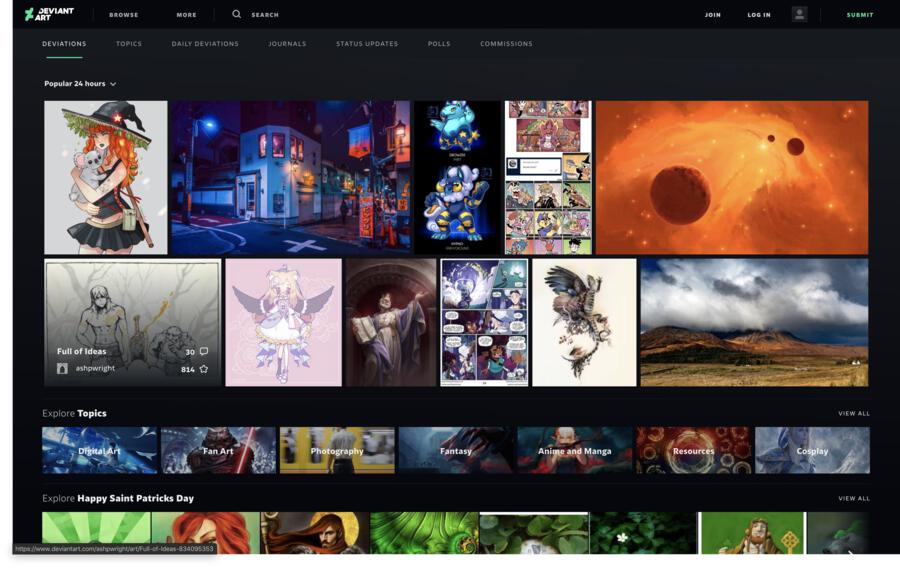Viewport: 900px width, 569px height.
Task: Open the Popular 24 hours dropdown
Action: 80,84
